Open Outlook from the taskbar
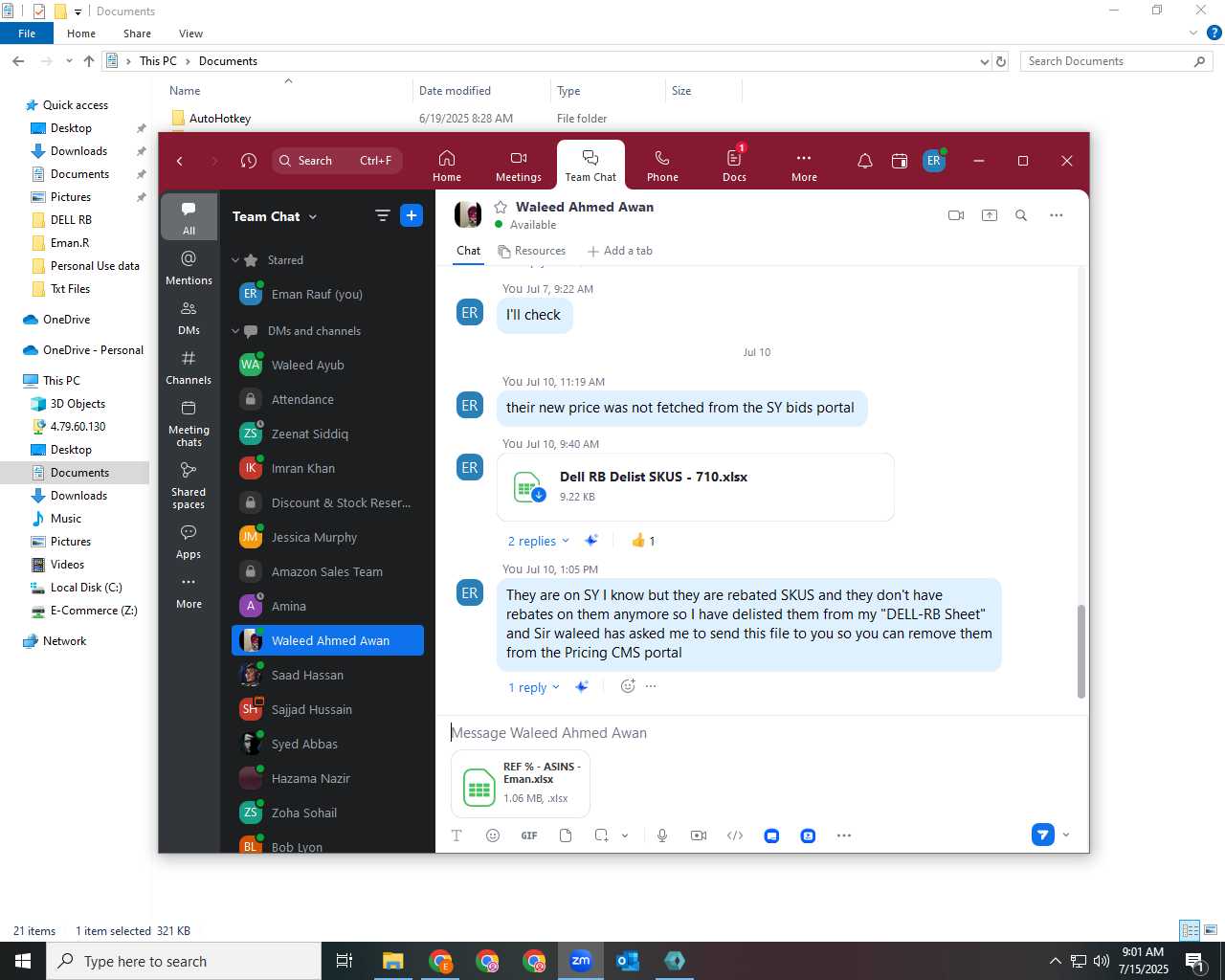 [x=628, y=961]
